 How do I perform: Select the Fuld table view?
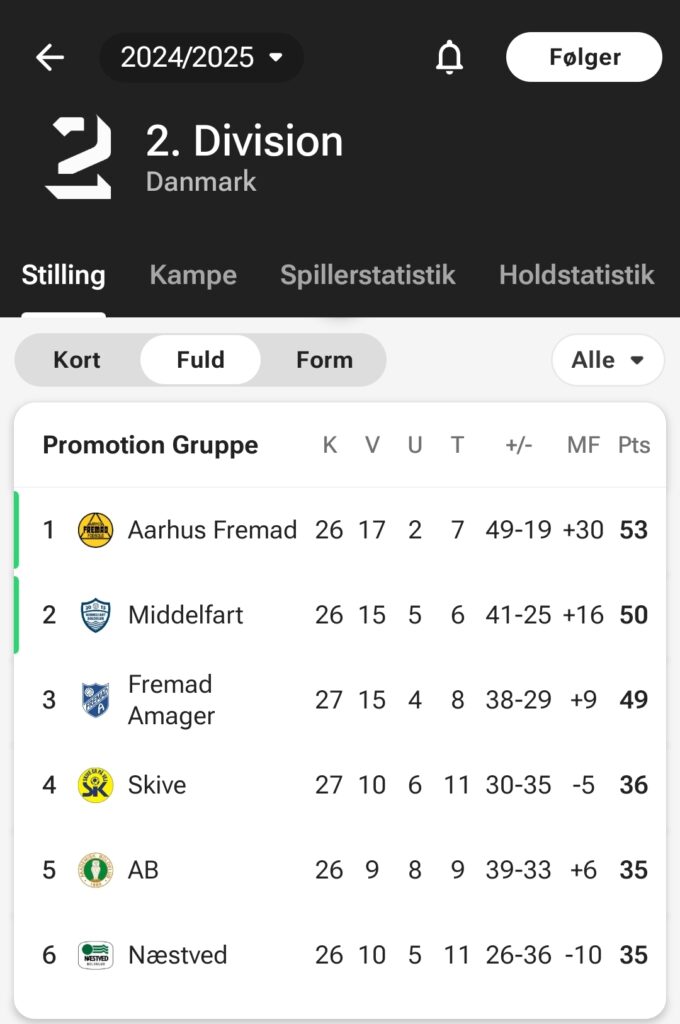201,360
